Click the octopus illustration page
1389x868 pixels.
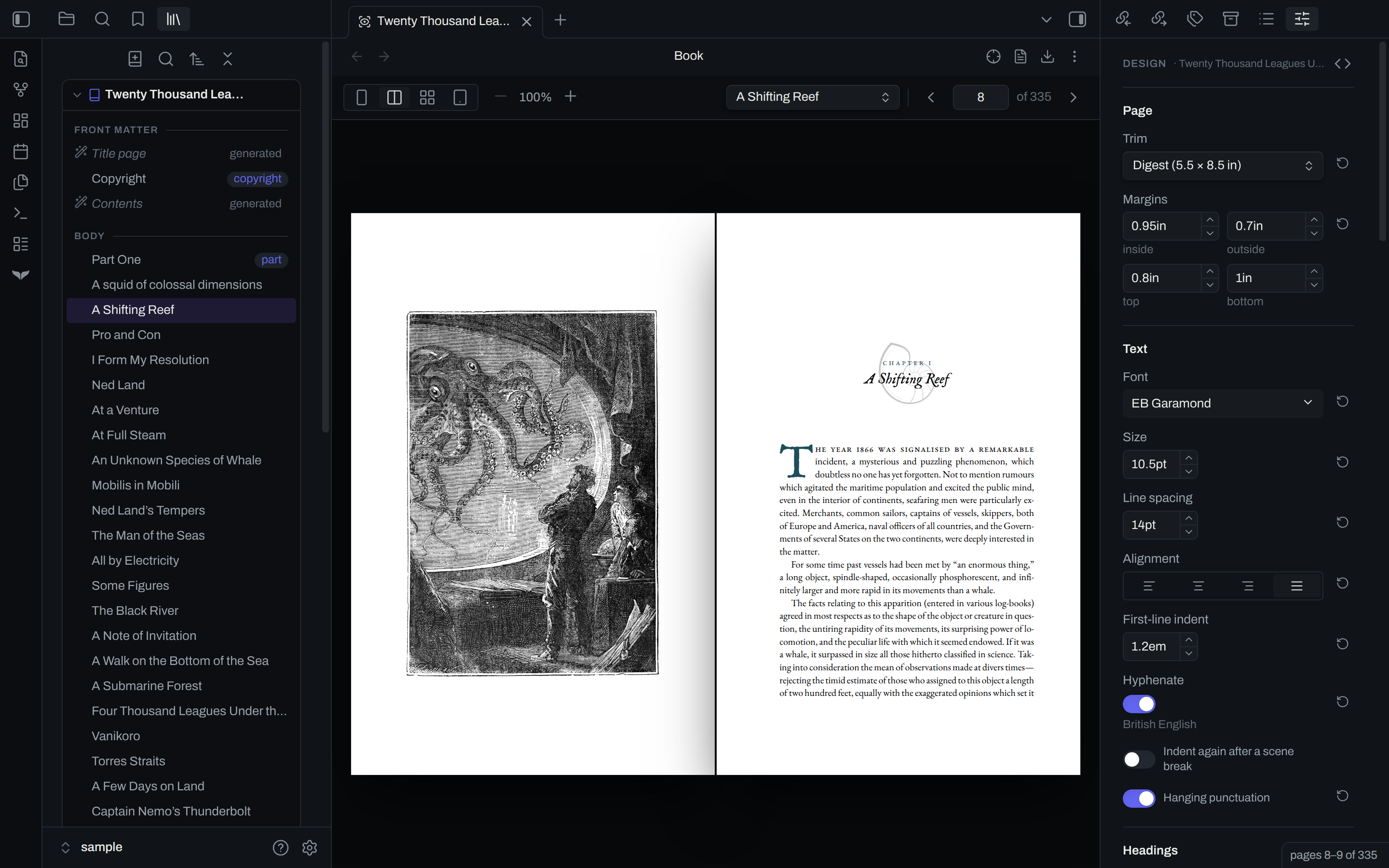[x=532, y=494]
